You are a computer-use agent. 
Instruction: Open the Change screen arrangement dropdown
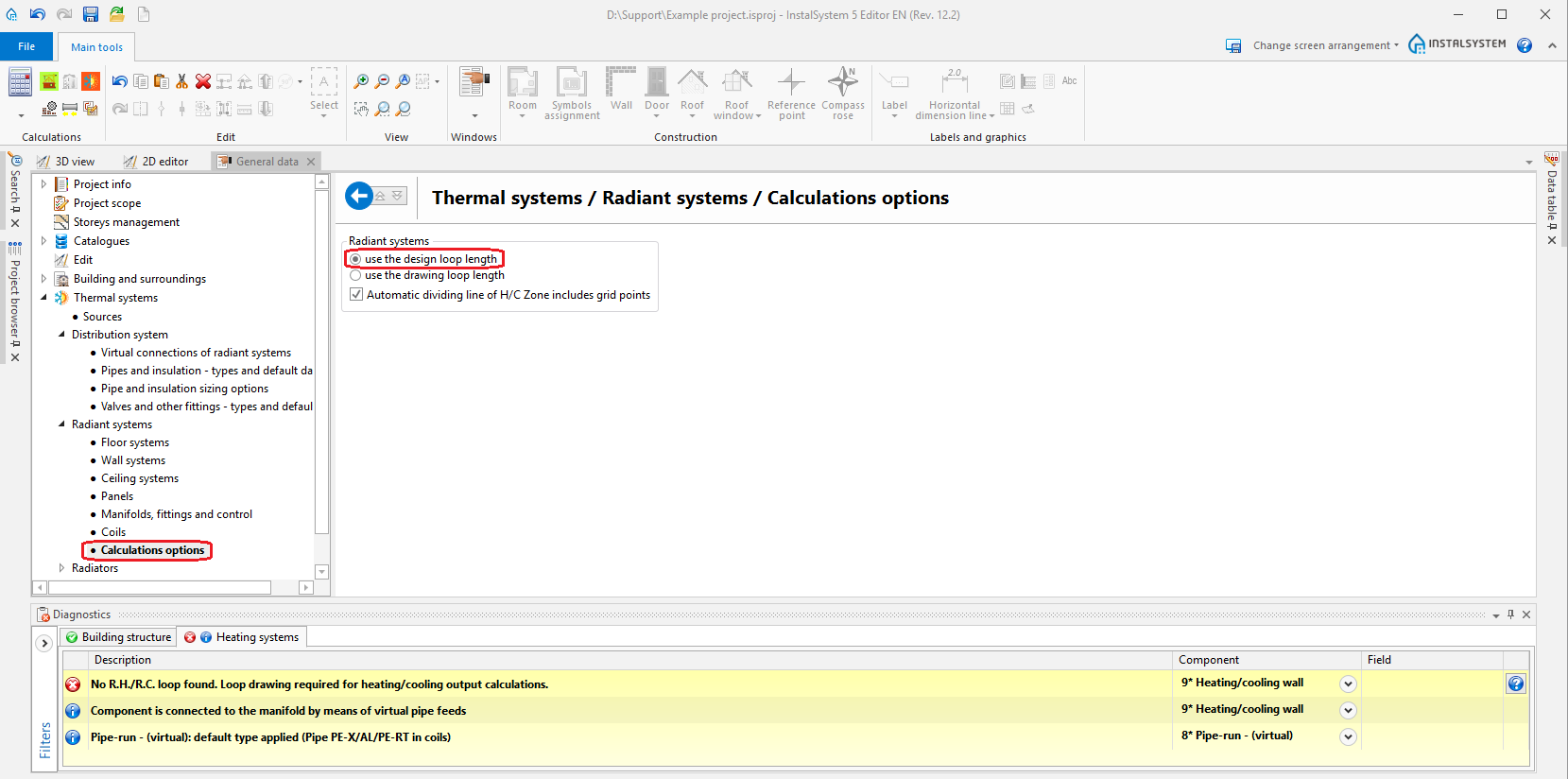pyautogui.click(x=1322, y=45)
